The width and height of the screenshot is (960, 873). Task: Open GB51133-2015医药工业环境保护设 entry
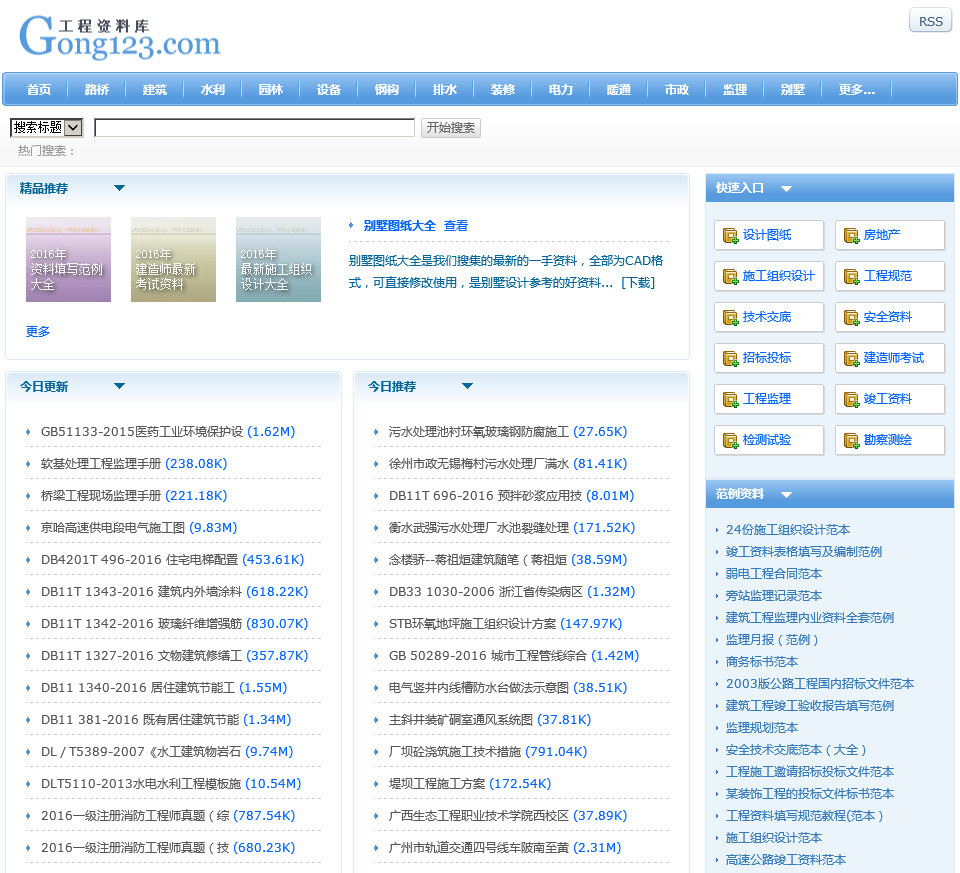pyautogui.click(x=141, y=432)
